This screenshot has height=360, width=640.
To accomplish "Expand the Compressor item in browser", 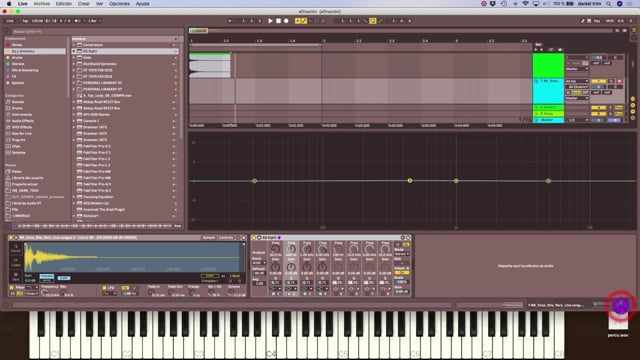I will (74, 45).
